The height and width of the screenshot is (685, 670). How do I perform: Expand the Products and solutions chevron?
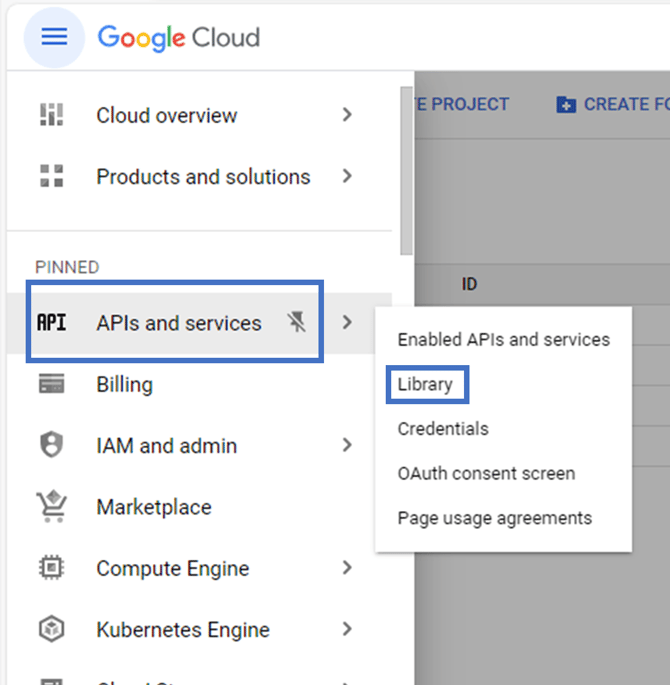pos(347,176)
